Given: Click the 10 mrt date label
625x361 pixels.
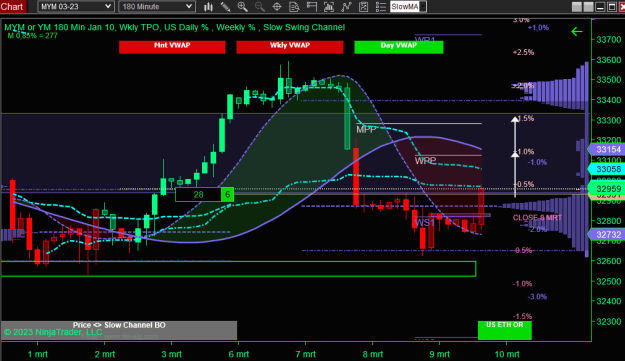Looking at the screenshot, I should pos(507,354).
